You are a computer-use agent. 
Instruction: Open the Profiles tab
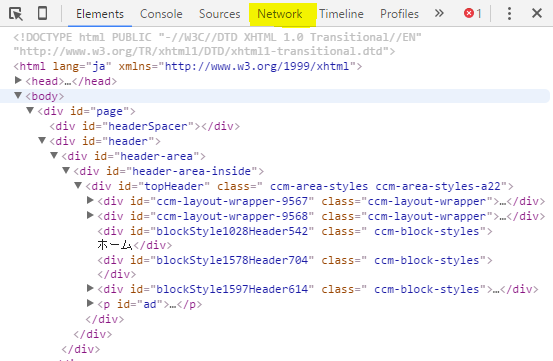399,14
